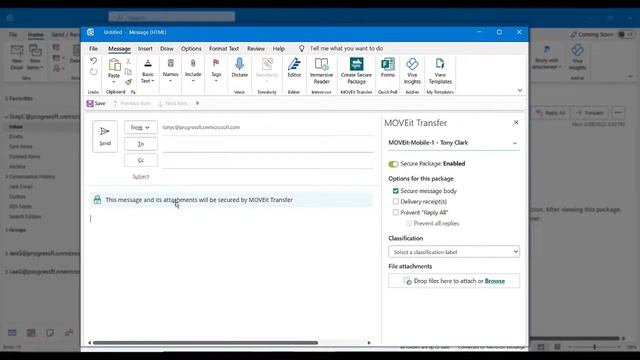Open the File menu in message window
Image resolution: width=640 pixels, height=360 pixels.
point(93,48)
